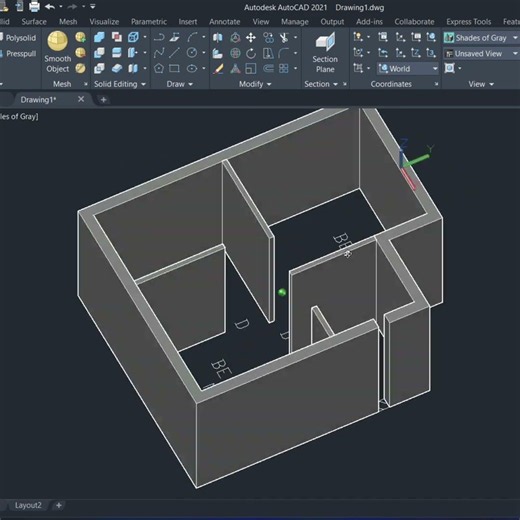This screenshot has height=520, width=520.
Task: Select the Slice solid tool
Action: coord(116,53)
